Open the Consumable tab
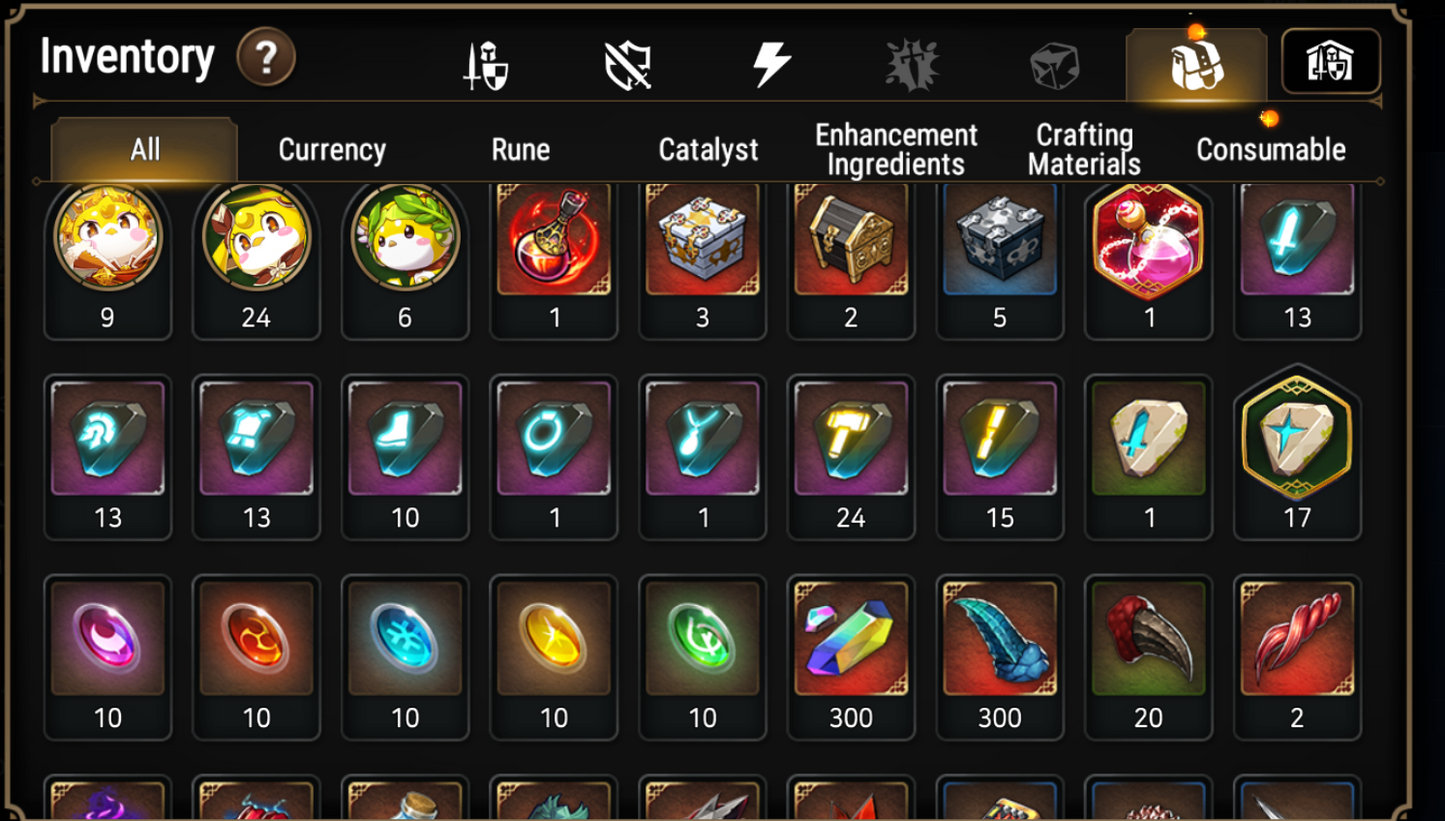 click(x=1271, y=150)
